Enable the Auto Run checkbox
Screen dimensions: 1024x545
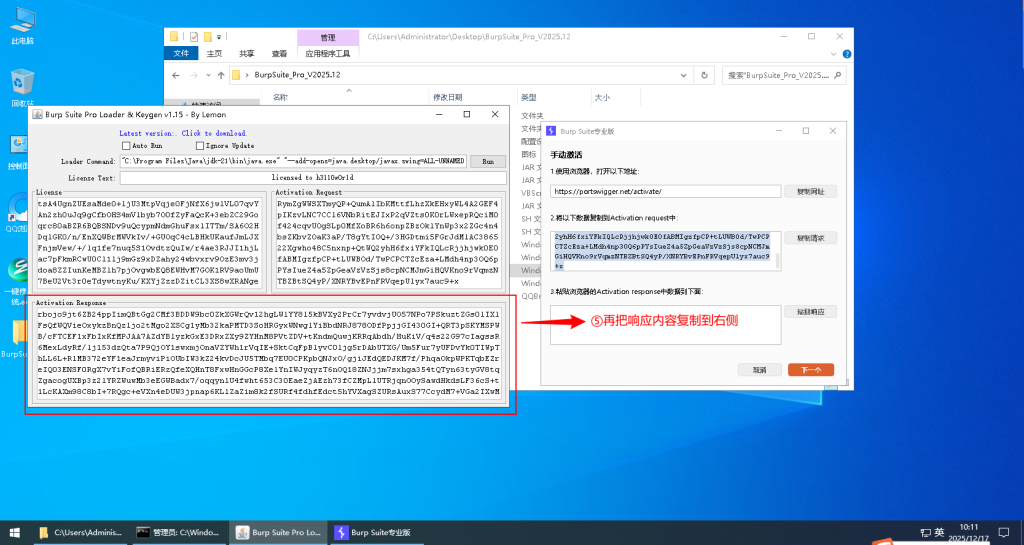(x=126, y=146)
